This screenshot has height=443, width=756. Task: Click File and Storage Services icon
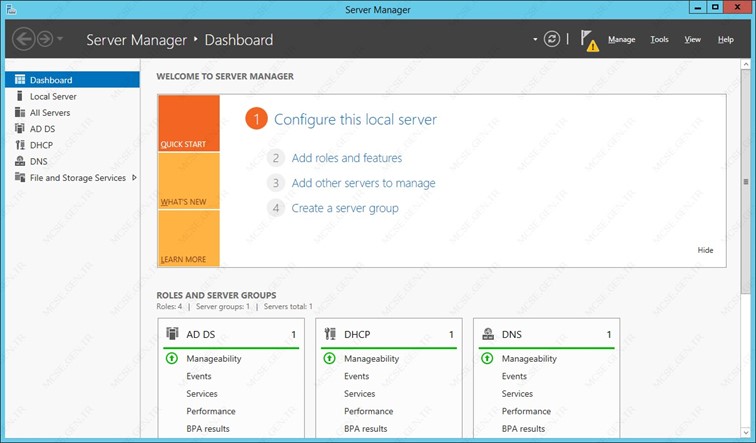pyautogui.click(x=20, y=177)
